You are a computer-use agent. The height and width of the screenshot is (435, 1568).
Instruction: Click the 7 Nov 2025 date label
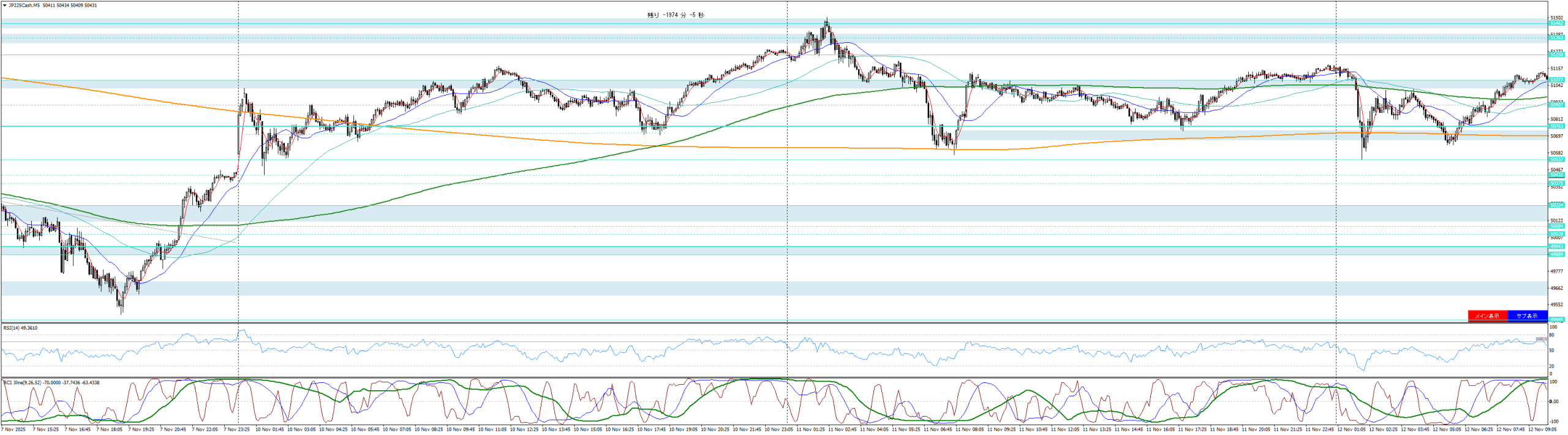(x=13, y=430)
